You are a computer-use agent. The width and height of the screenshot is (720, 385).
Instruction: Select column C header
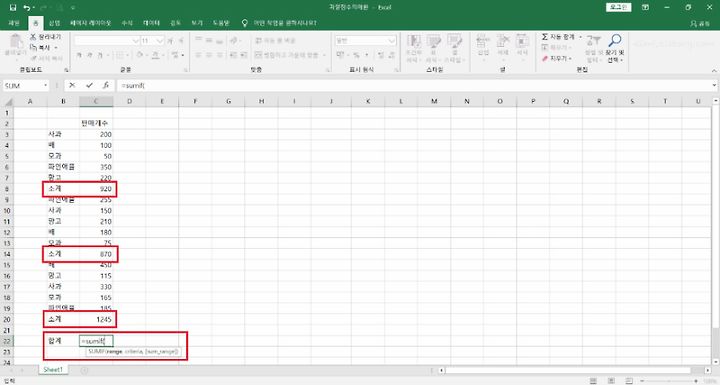click(96, 102)
